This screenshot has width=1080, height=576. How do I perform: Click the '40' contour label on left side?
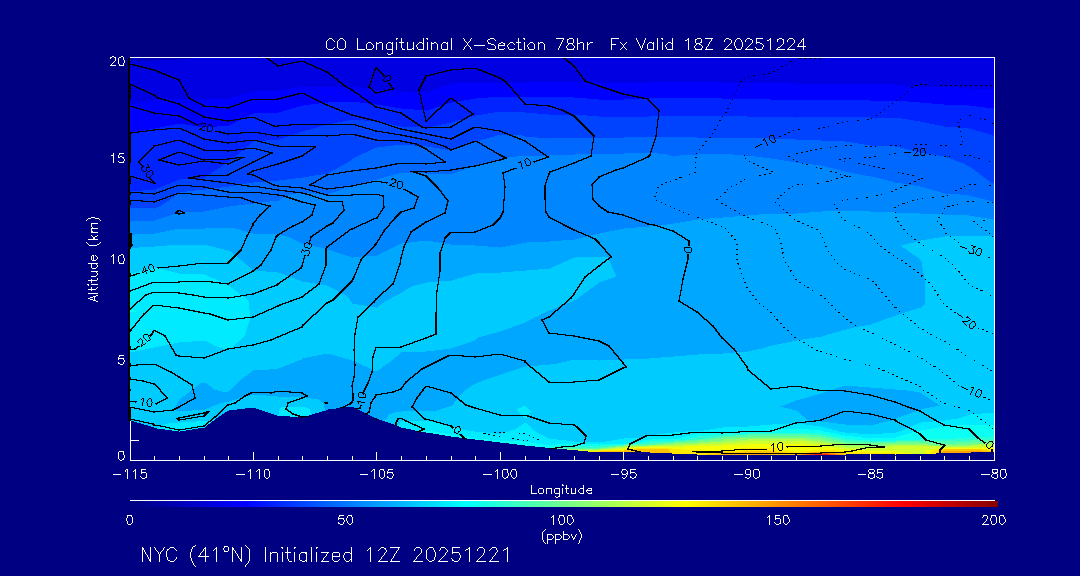148,268
